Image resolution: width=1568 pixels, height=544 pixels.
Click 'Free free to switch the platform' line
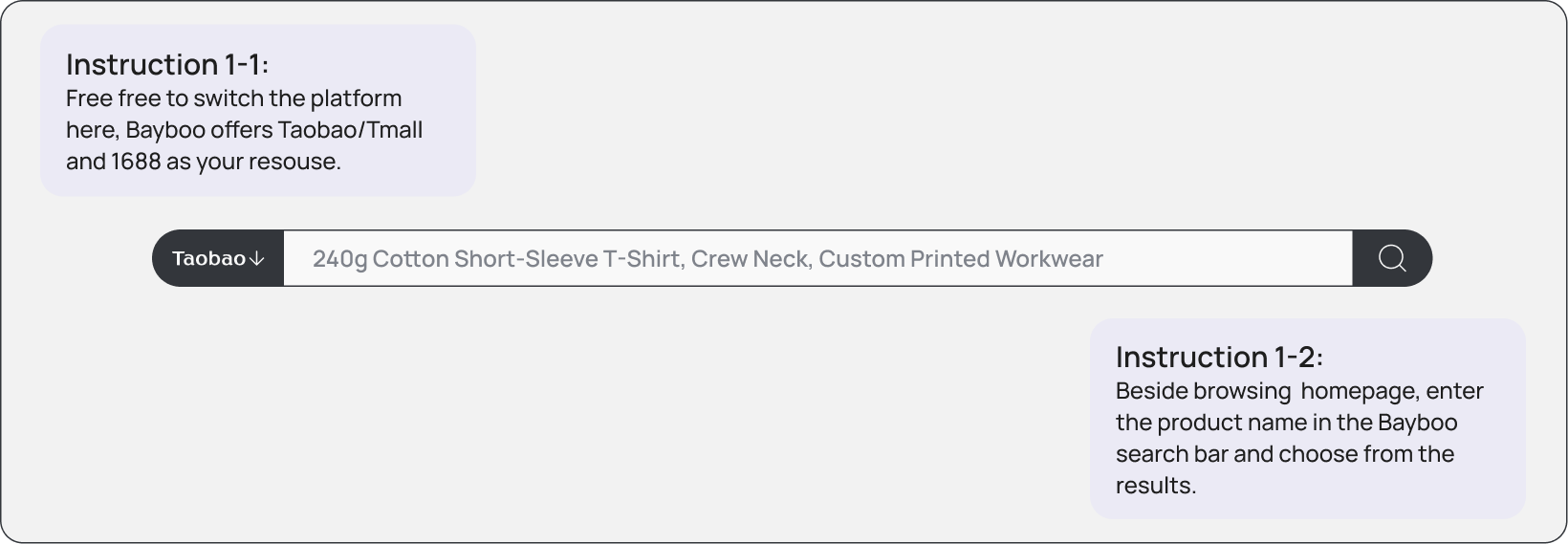tap(233, 98)
